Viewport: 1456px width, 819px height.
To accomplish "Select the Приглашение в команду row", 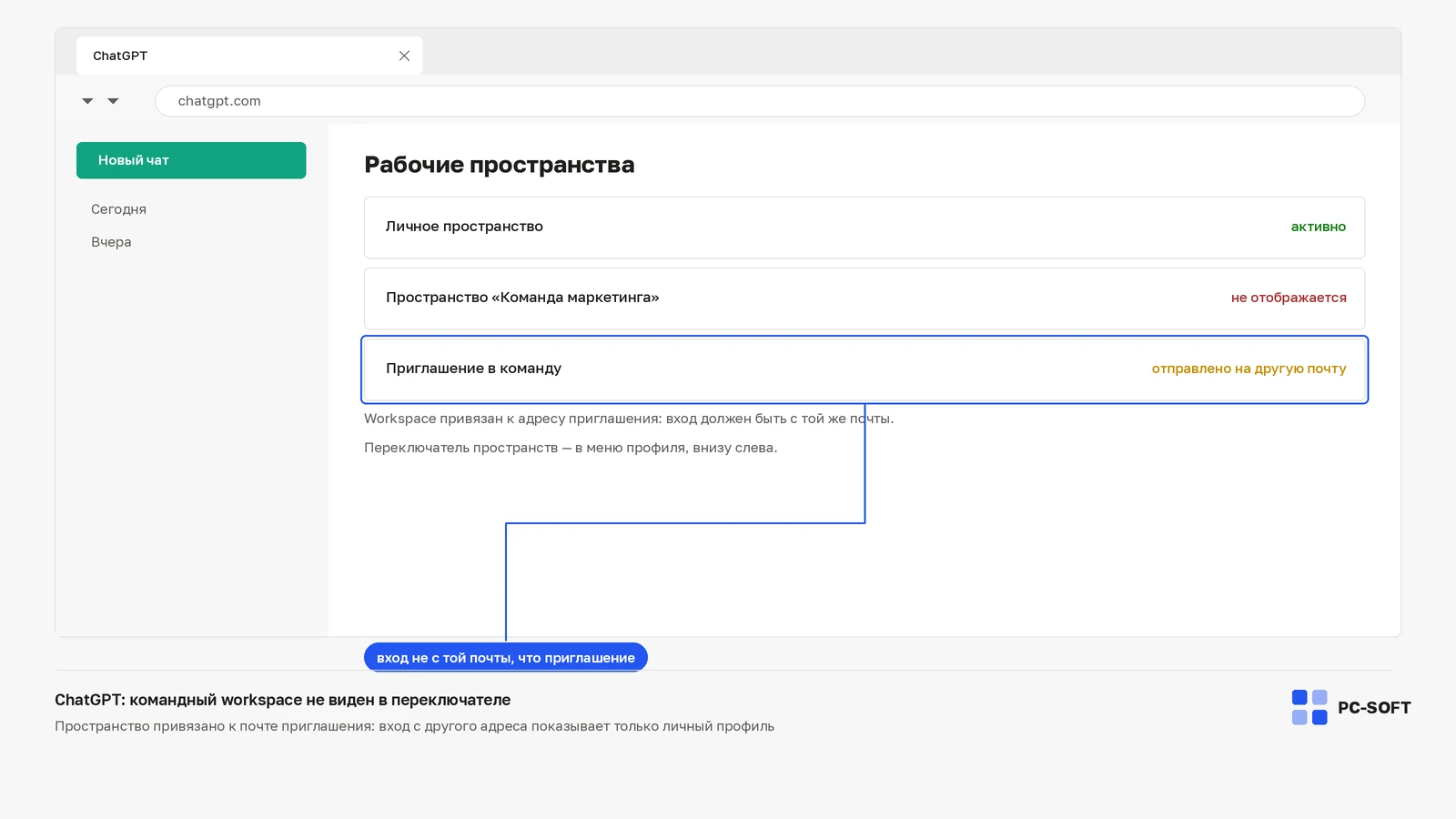I will click(x=864, y=369).
